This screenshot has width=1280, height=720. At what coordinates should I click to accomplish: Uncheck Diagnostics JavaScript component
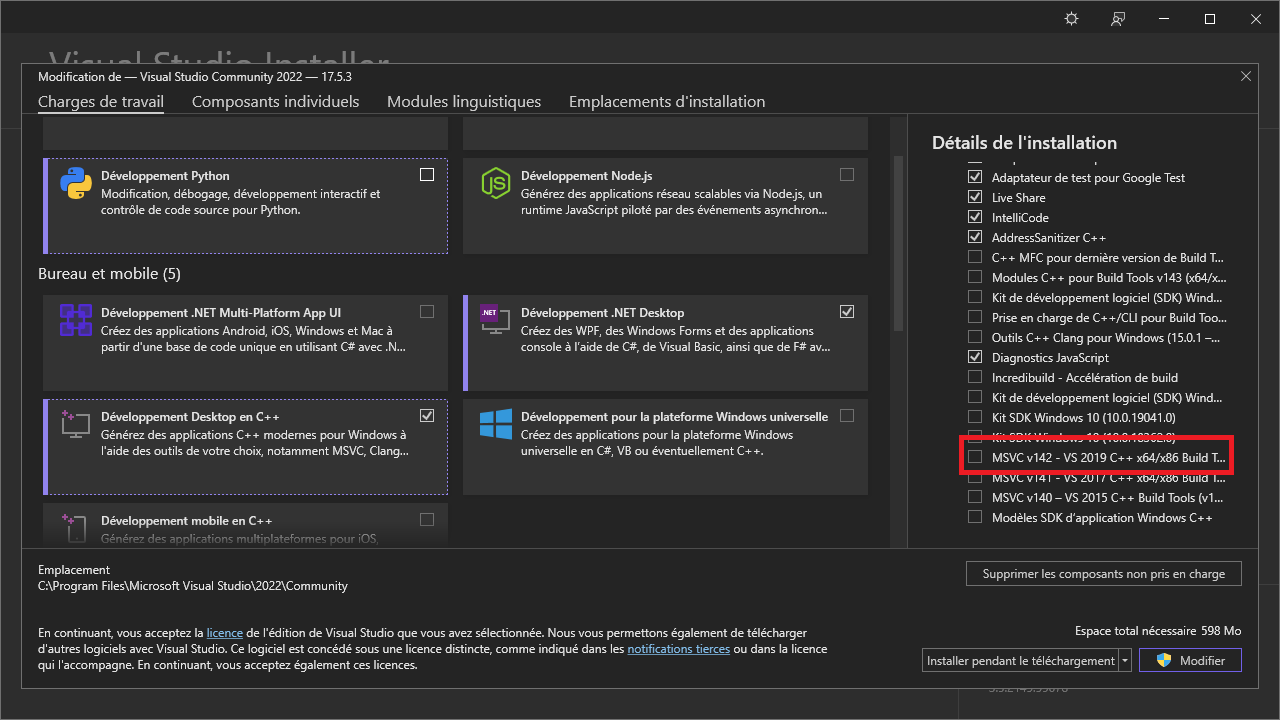(x=975, y=357)
